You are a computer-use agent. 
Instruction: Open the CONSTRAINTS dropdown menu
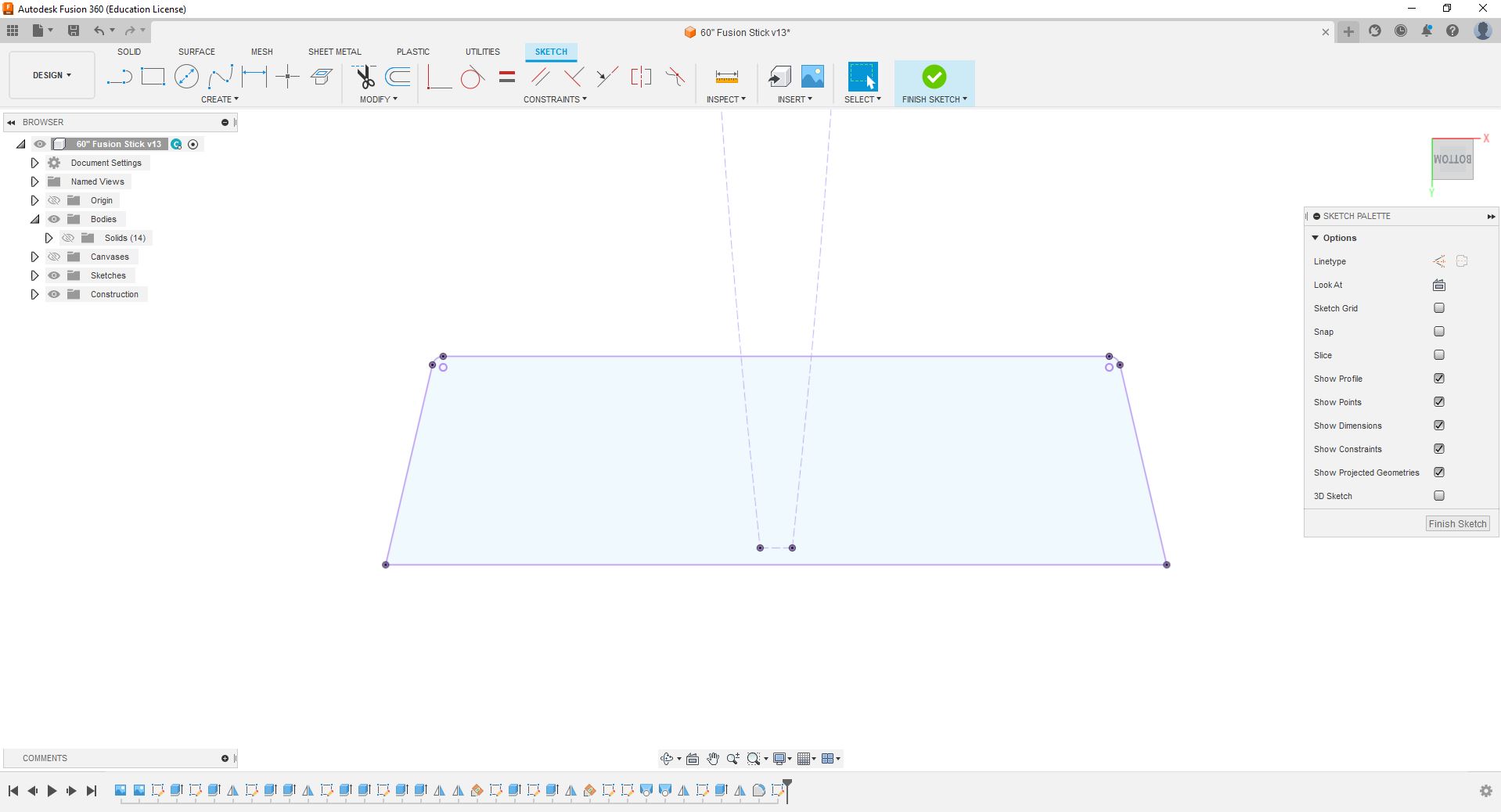[555, 99]
